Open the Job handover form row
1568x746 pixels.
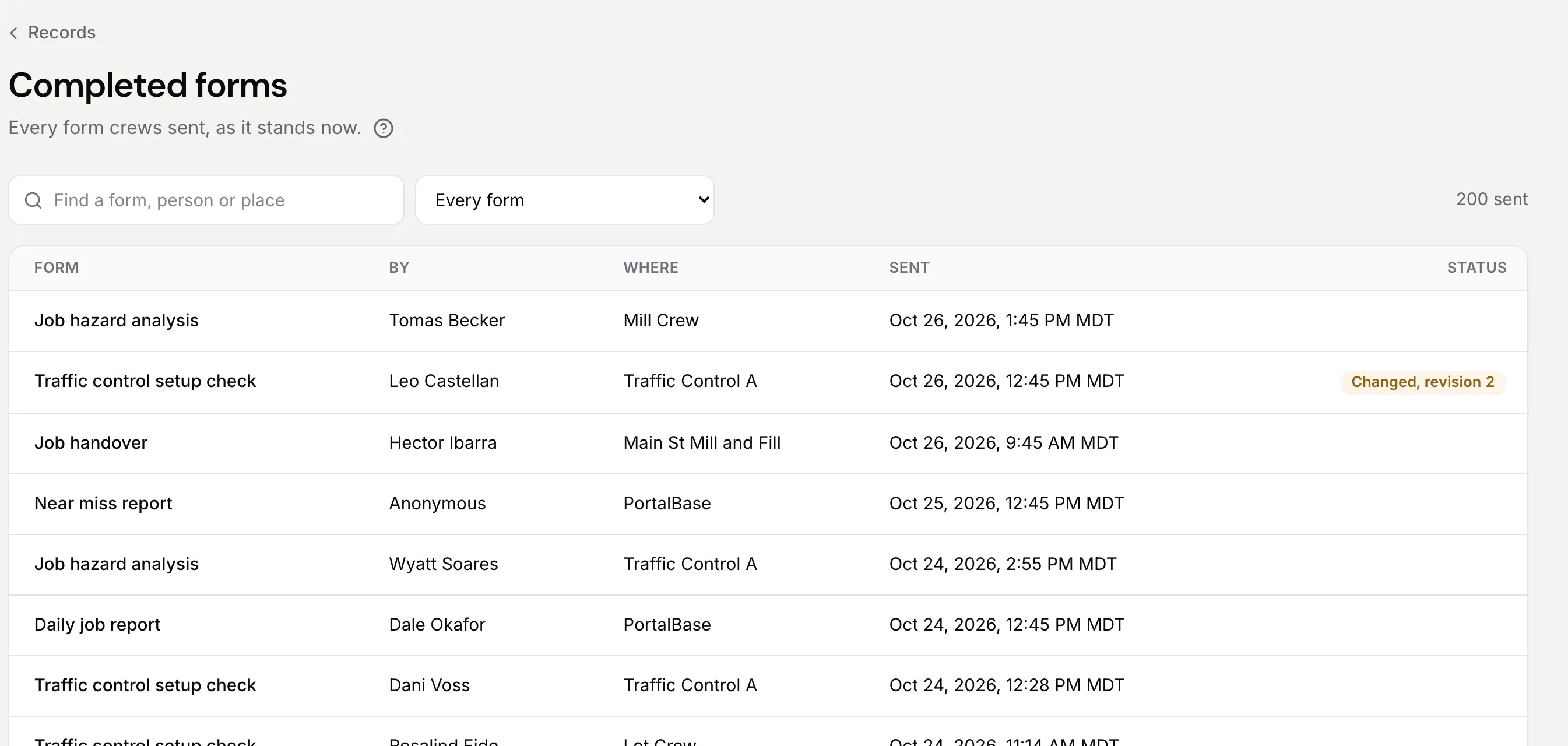(x=768, y=443)
